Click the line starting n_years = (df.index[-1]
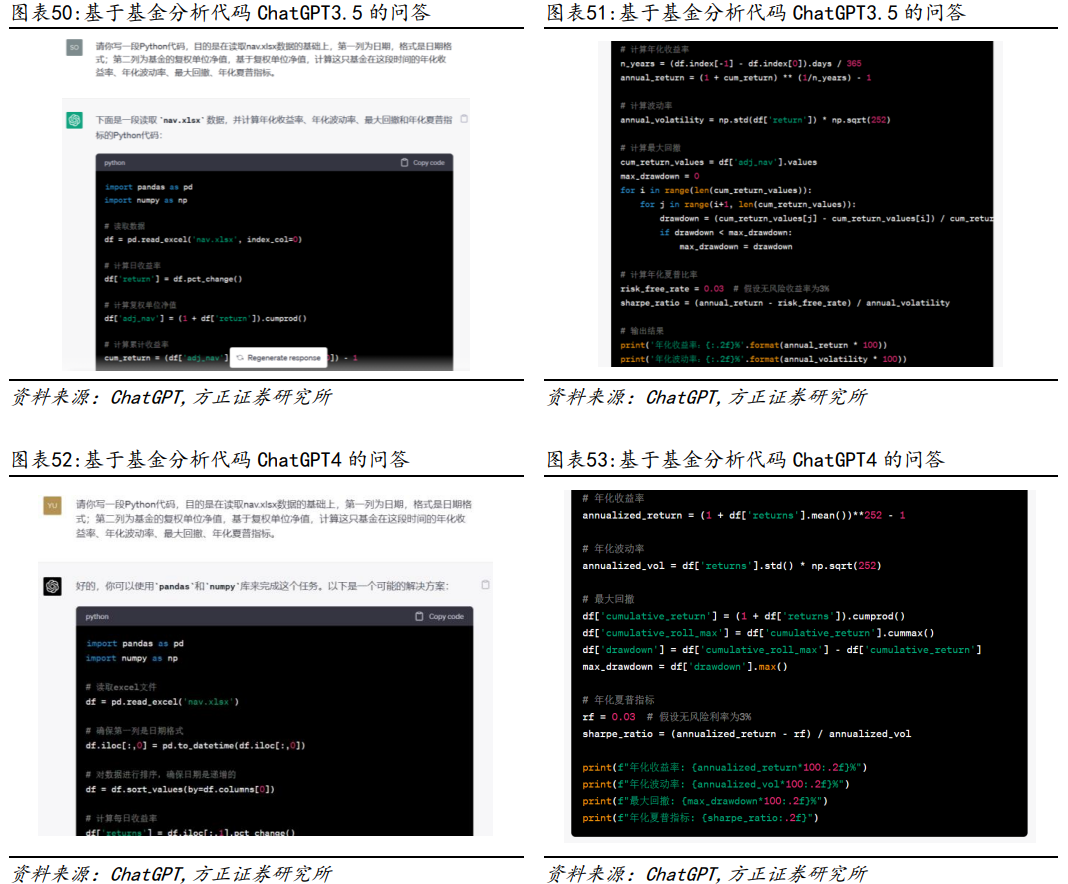The width and height of the screenshot is (1068, 884). (x=740, y=63)
